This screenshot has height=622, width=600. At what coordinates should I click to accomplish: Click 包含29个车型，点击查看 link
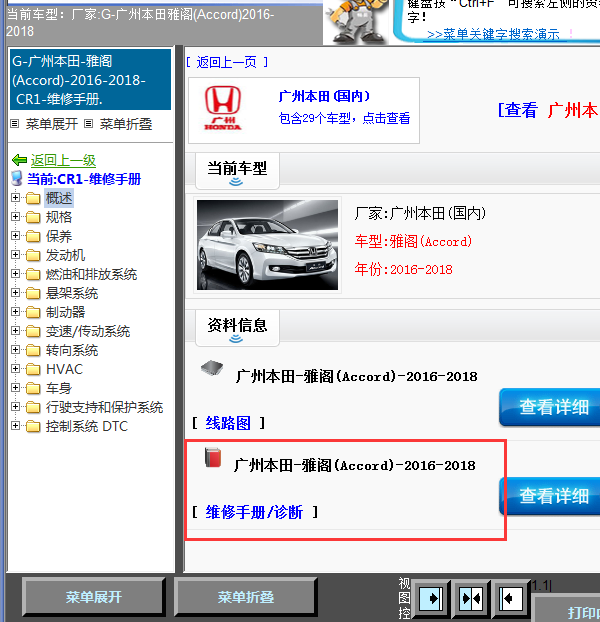(x=344, y=118)
